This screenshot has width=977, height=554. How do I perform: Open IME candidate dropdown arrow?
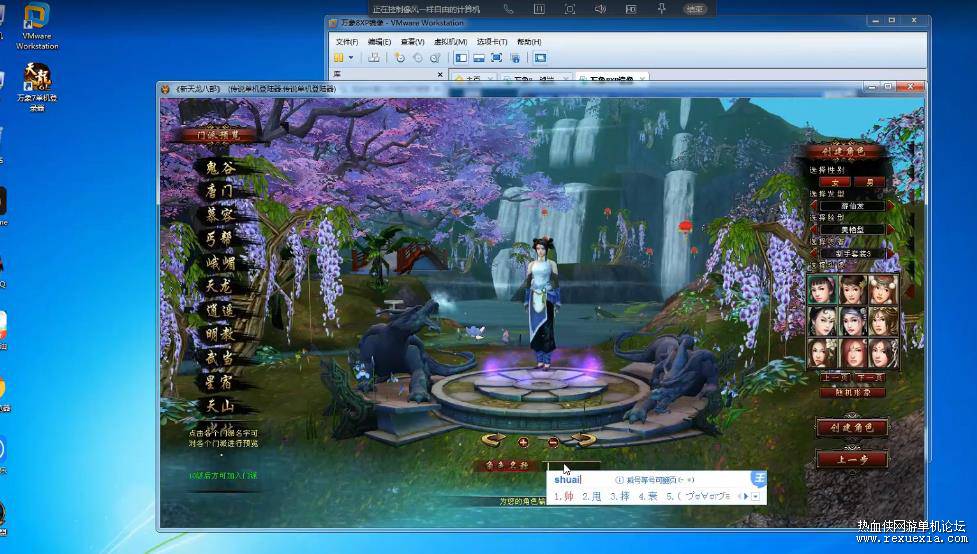click(756, 496)
